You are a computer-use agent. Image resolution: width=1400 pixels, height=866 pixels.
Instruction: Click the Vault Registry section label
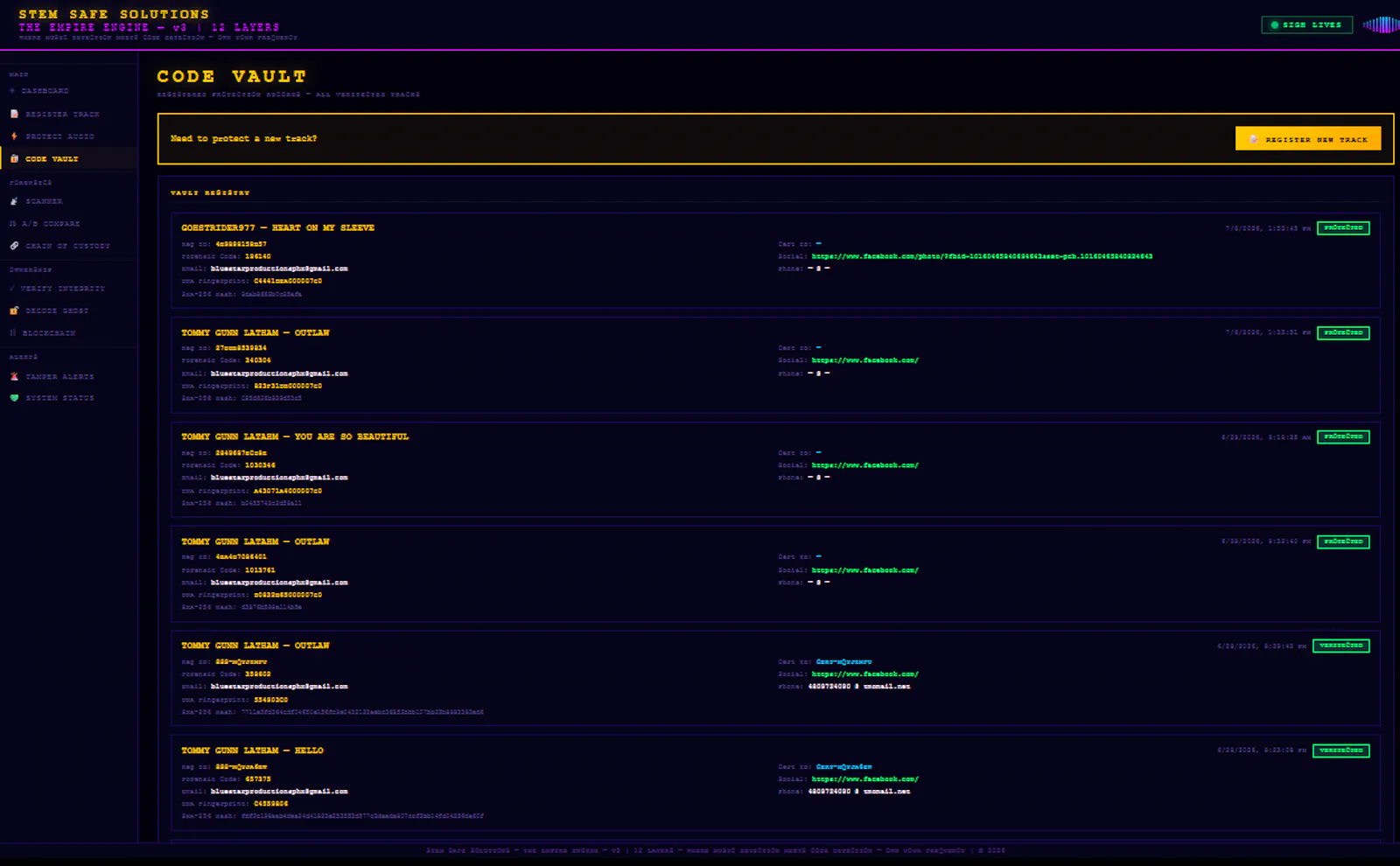click(209, 192)
